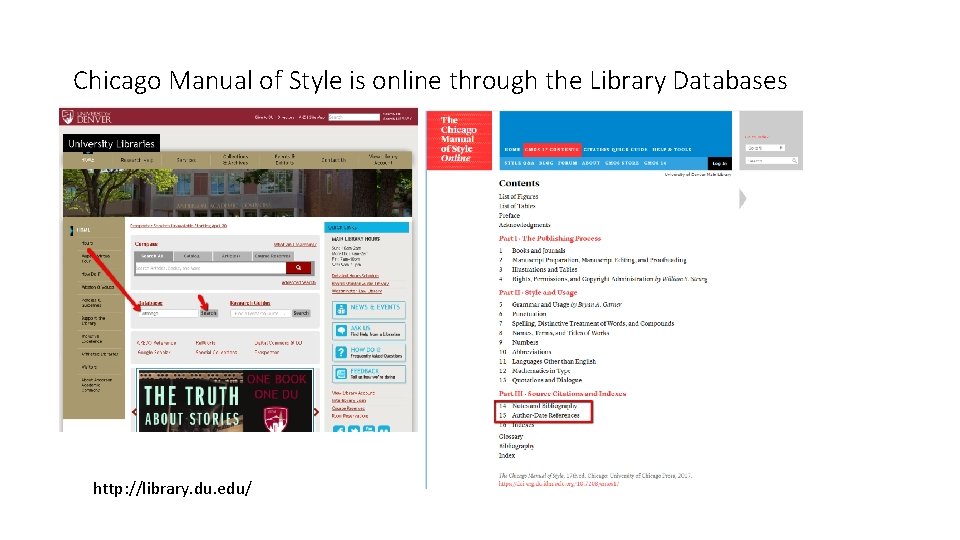Open the View Library Account menu item

coord(383,160)
